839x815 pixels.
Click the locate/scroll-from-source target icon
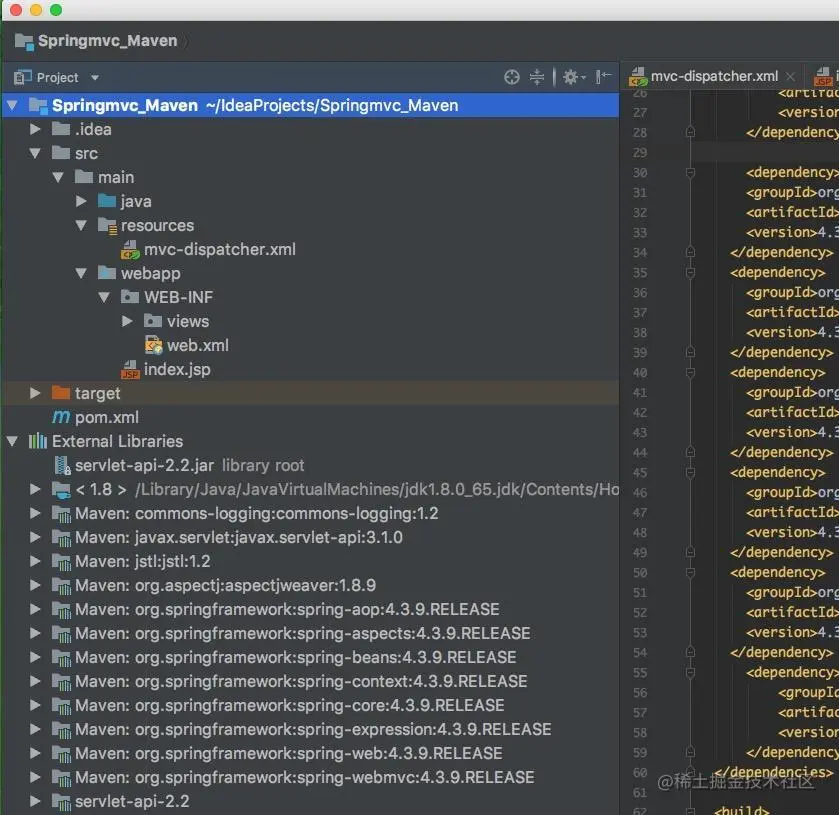click(x=512, y=77)
